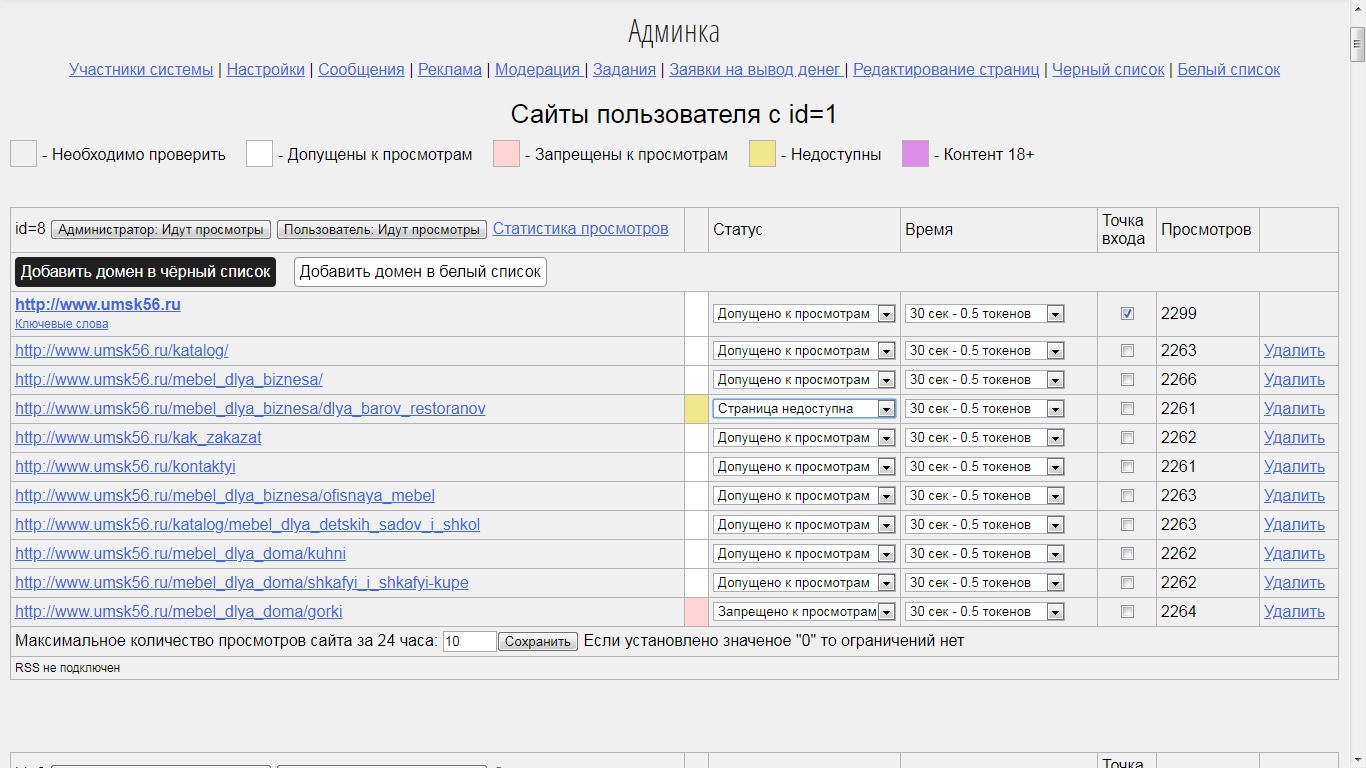The image size is (1366, 768).
Task: Click the Сохранить button
Action: coord(538,642)
